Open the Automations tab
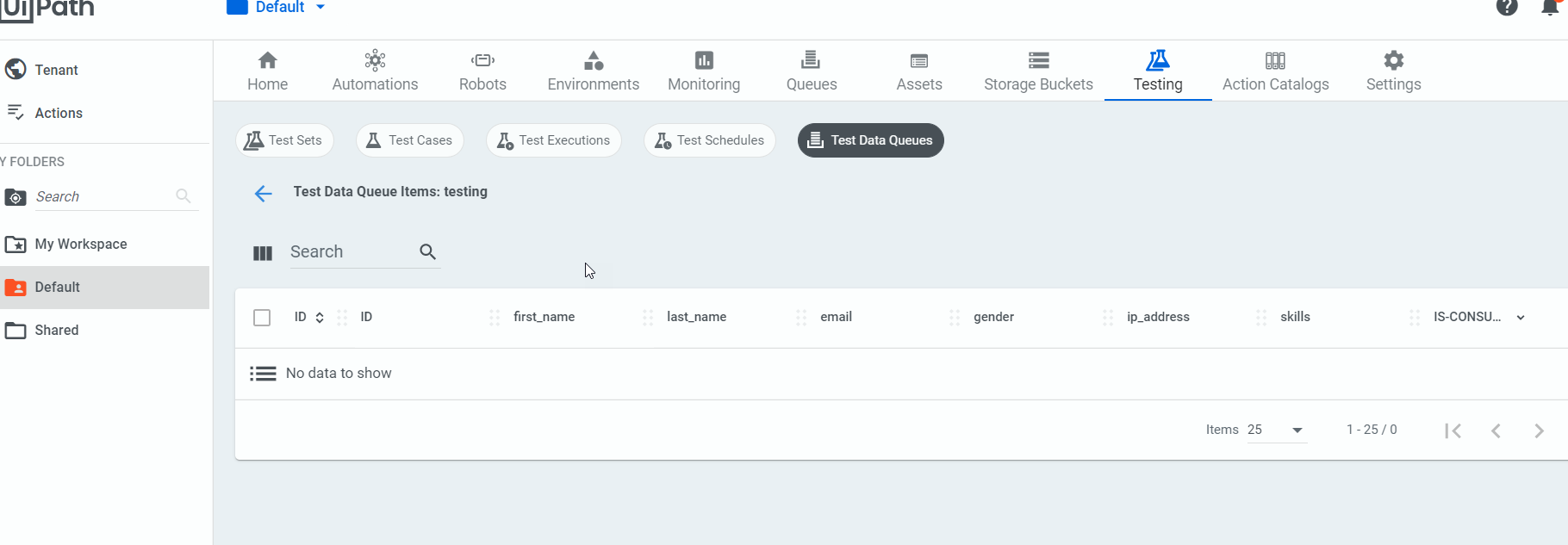 click(375, 71)
